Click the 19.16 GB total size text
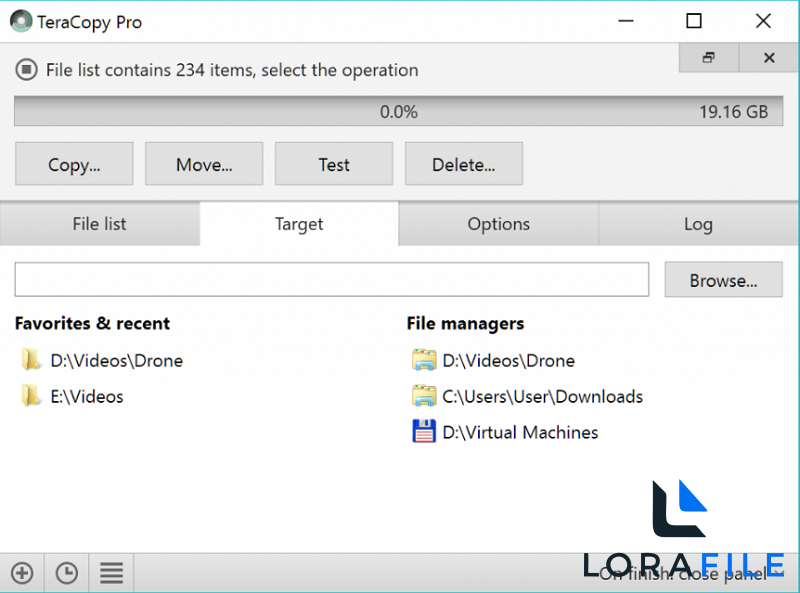800x593 pixels. (733, 112)
